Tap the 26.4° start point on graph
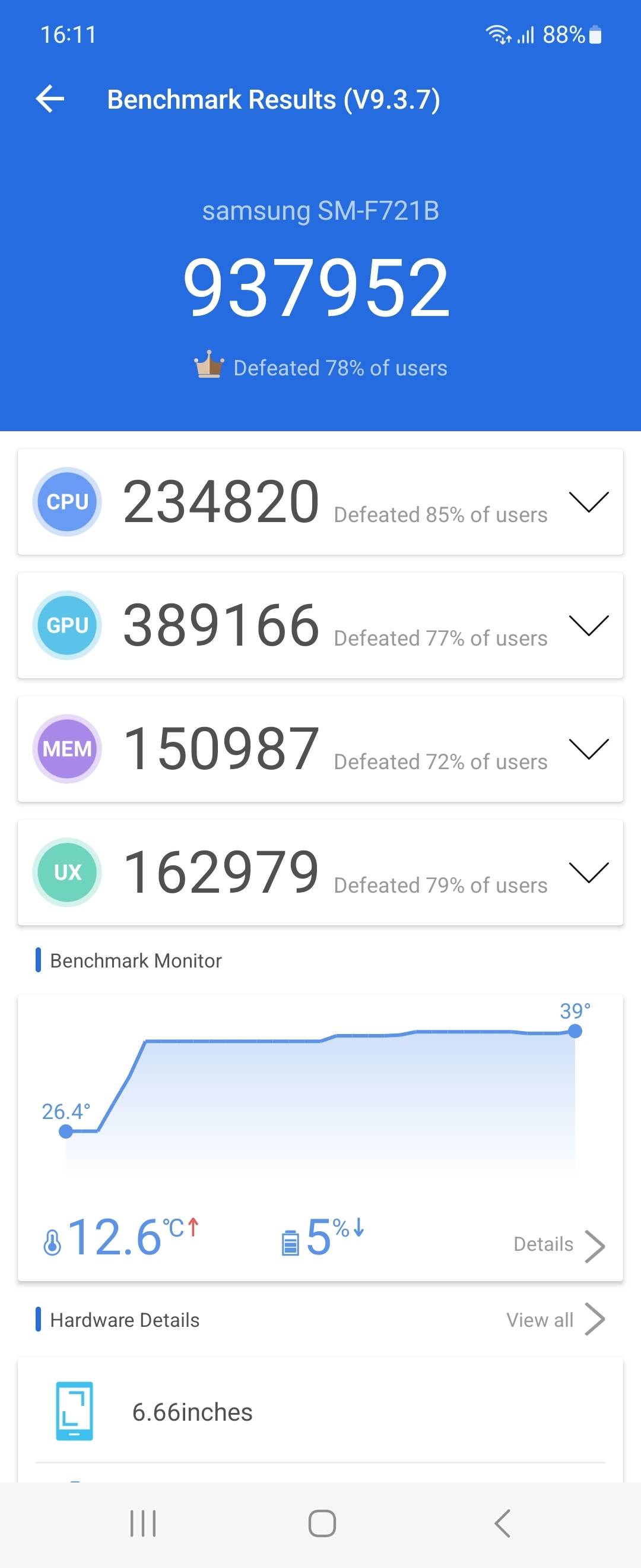The width and height of the screenshot is (641, 1568). tap(66, 1131)
